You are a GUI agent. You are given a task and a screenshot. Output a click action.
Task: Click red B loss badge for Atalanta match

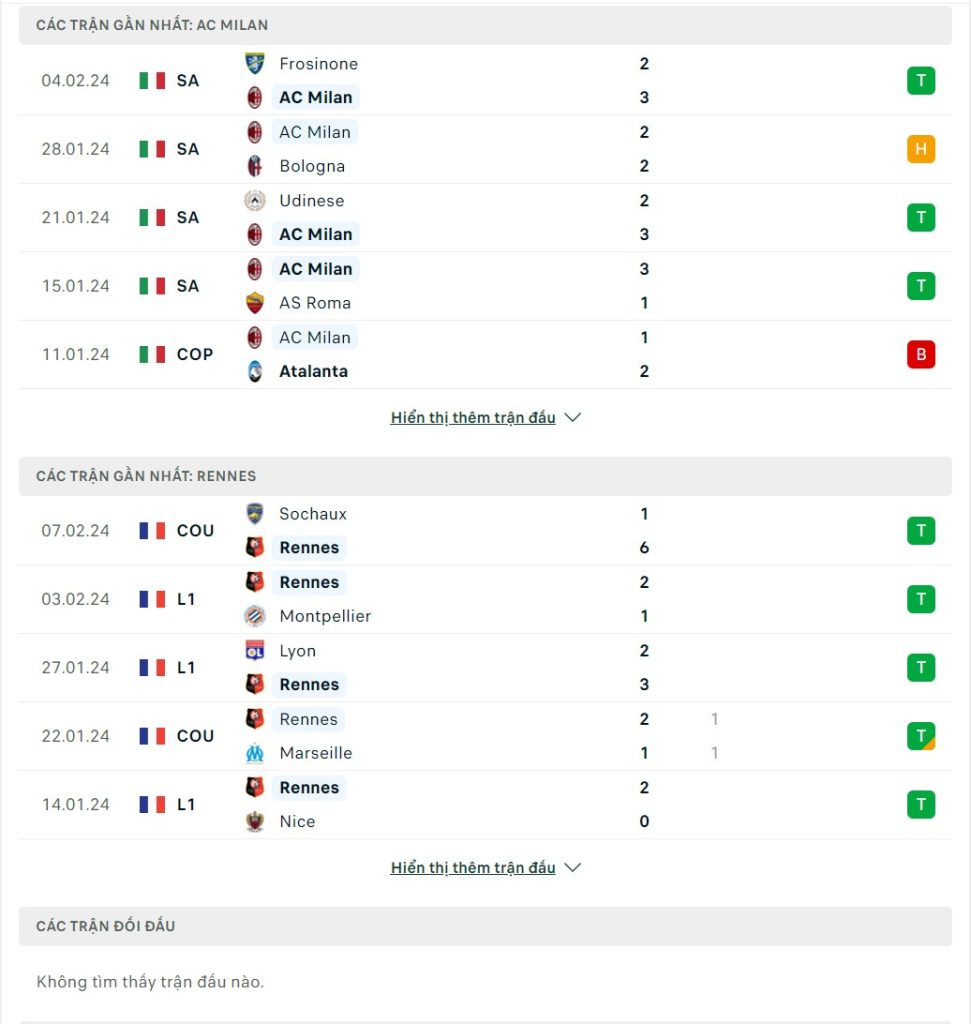921,354
